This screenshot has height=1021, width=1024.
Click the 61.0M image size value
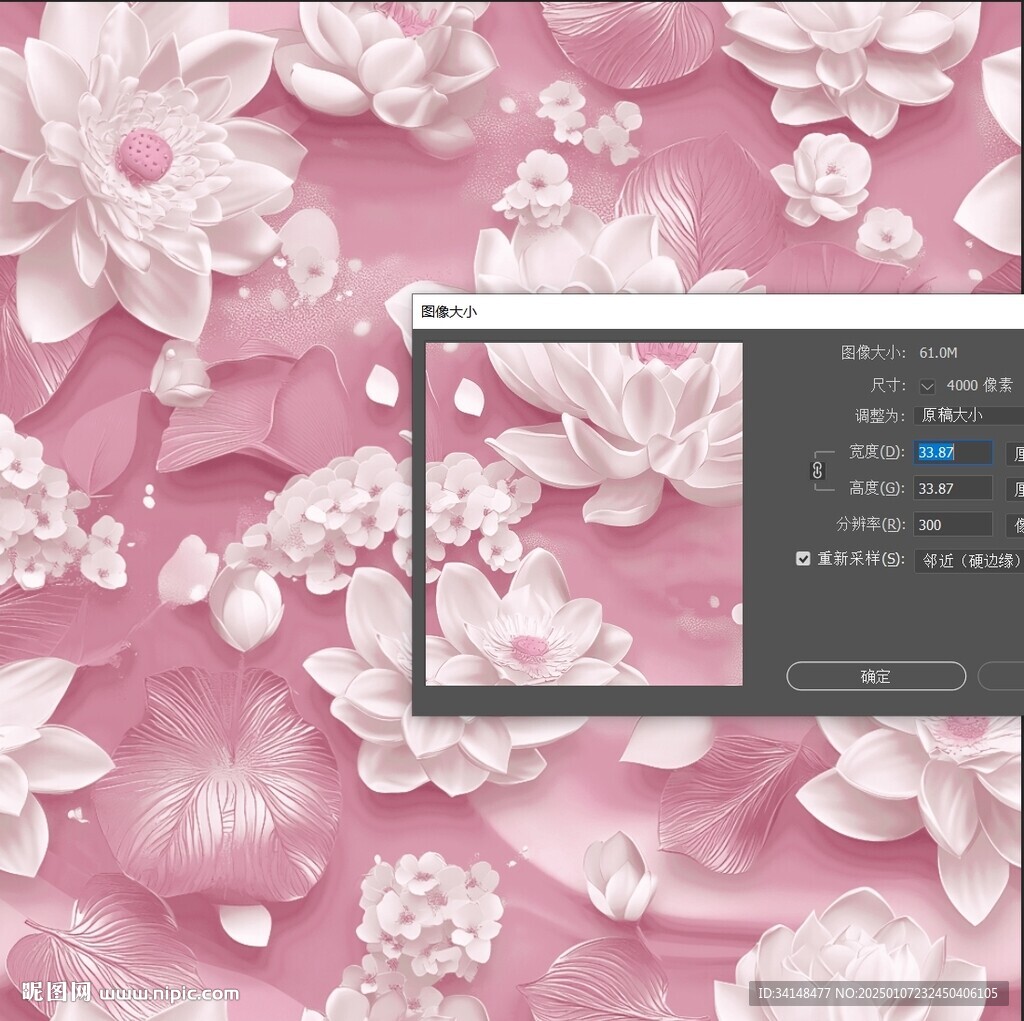coord(938,353)
